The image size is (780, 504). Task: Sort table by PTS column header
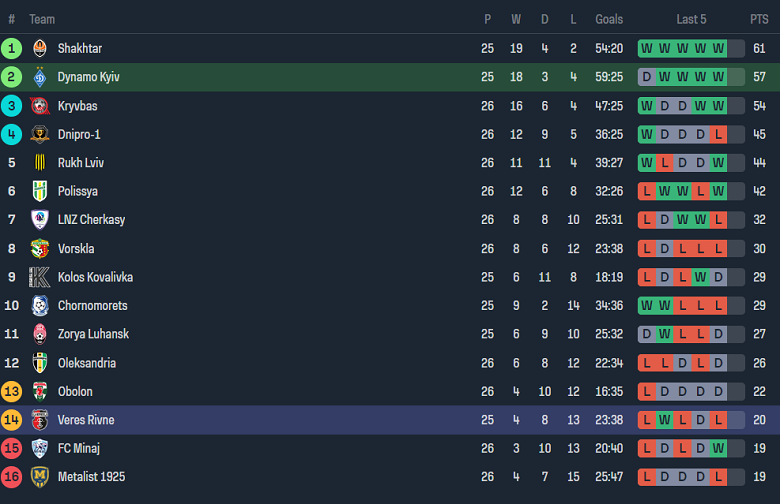tap(759, 19)
